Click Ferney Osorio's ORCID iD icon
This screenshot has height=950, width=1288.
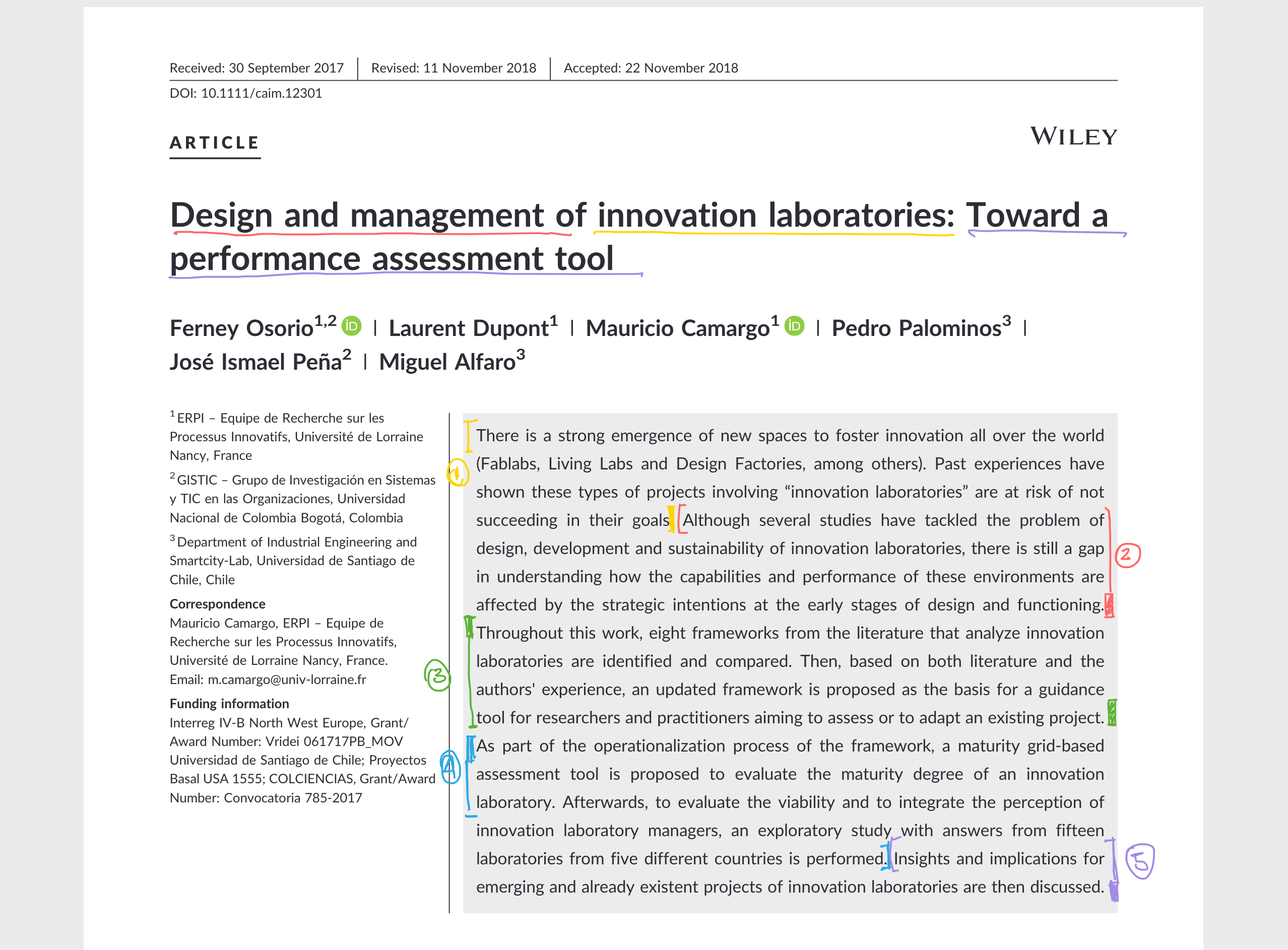(x=352, y=325)
